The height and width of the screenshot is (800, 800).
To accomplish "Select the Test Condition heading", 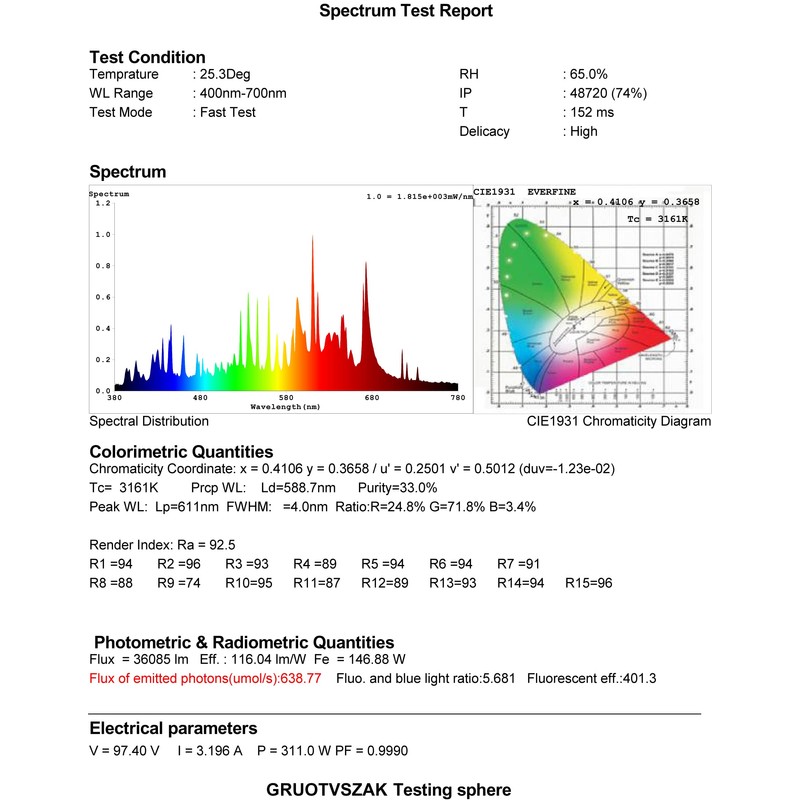I will click(147, 57).
